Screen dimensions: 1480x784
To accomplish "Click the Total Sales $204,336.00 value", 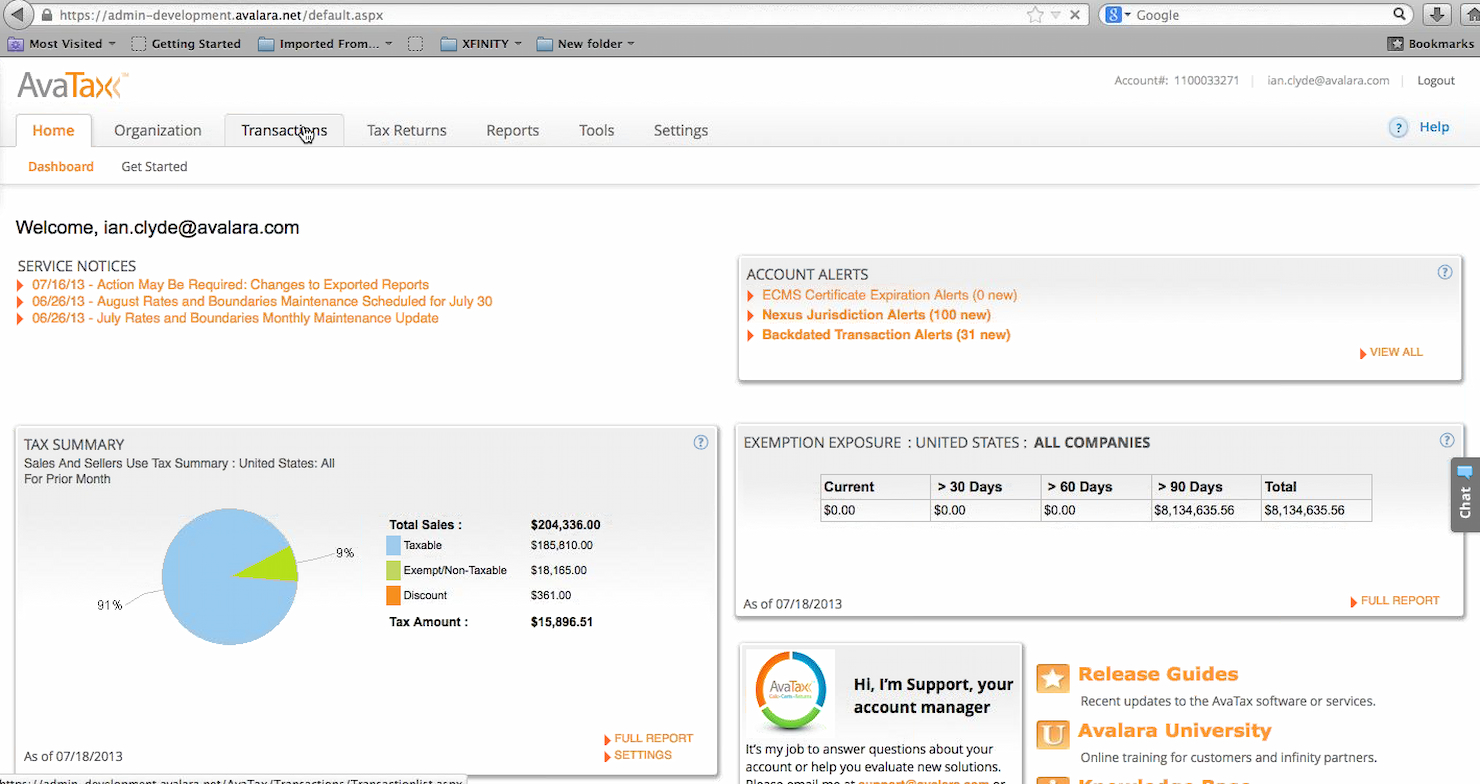I will coord(566,525).
